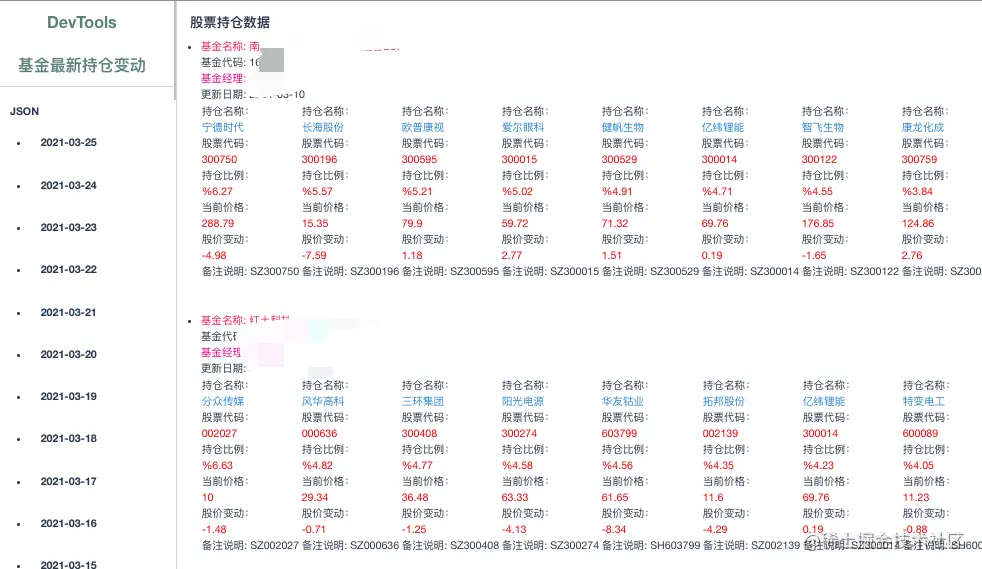
Task: Click the 基金经理 label of first fund
Action: [x=223, y=78]
